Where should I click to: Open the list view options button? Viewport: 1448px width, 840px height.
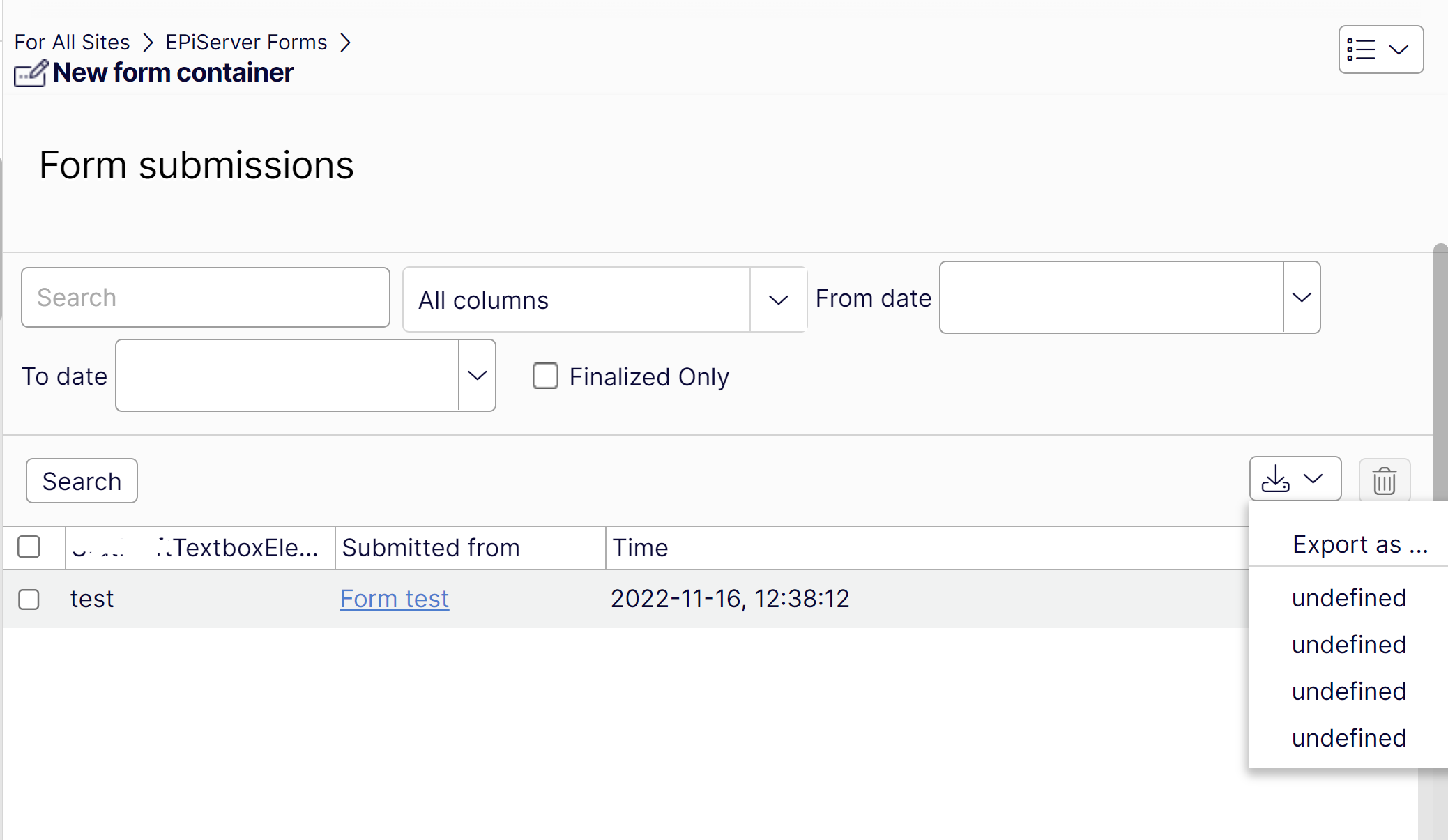[1380, 49]
